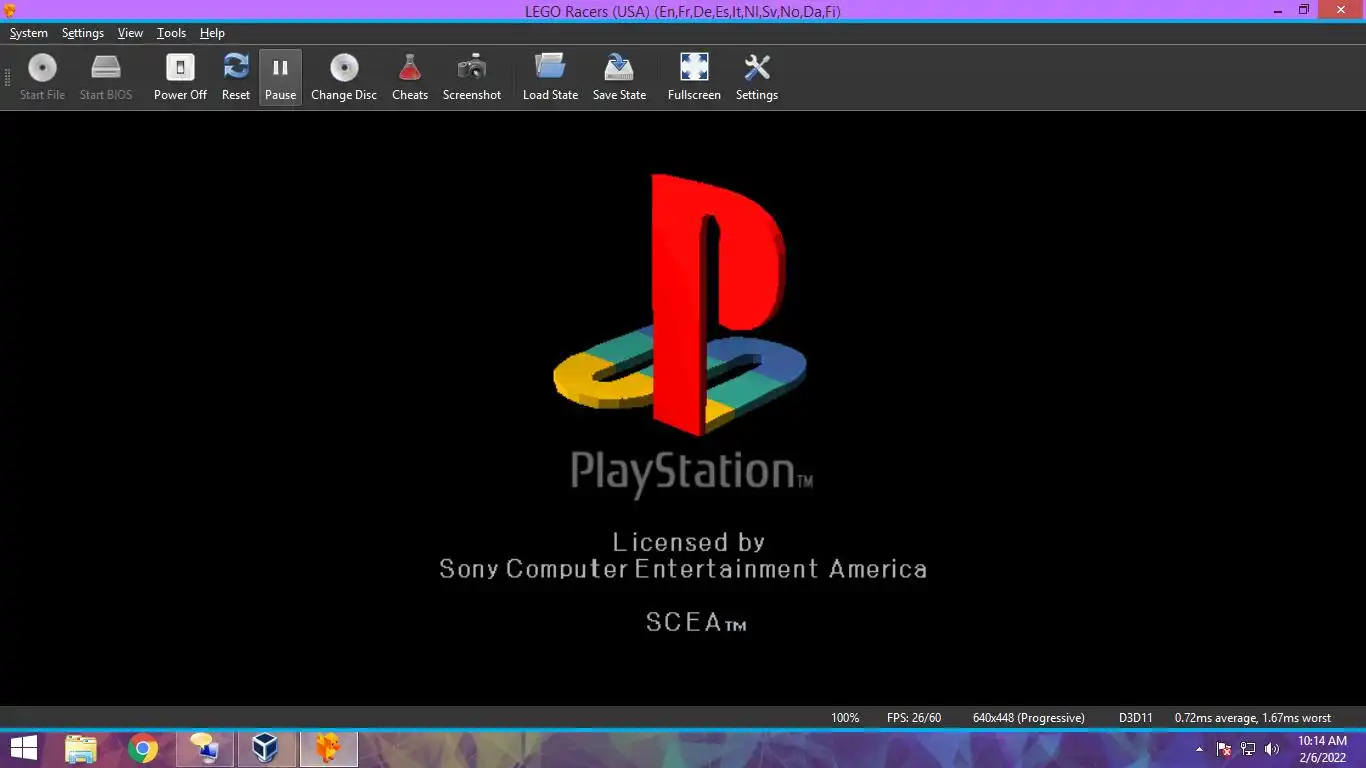Launch Google Chrome from the taskbar

[143, 748]
